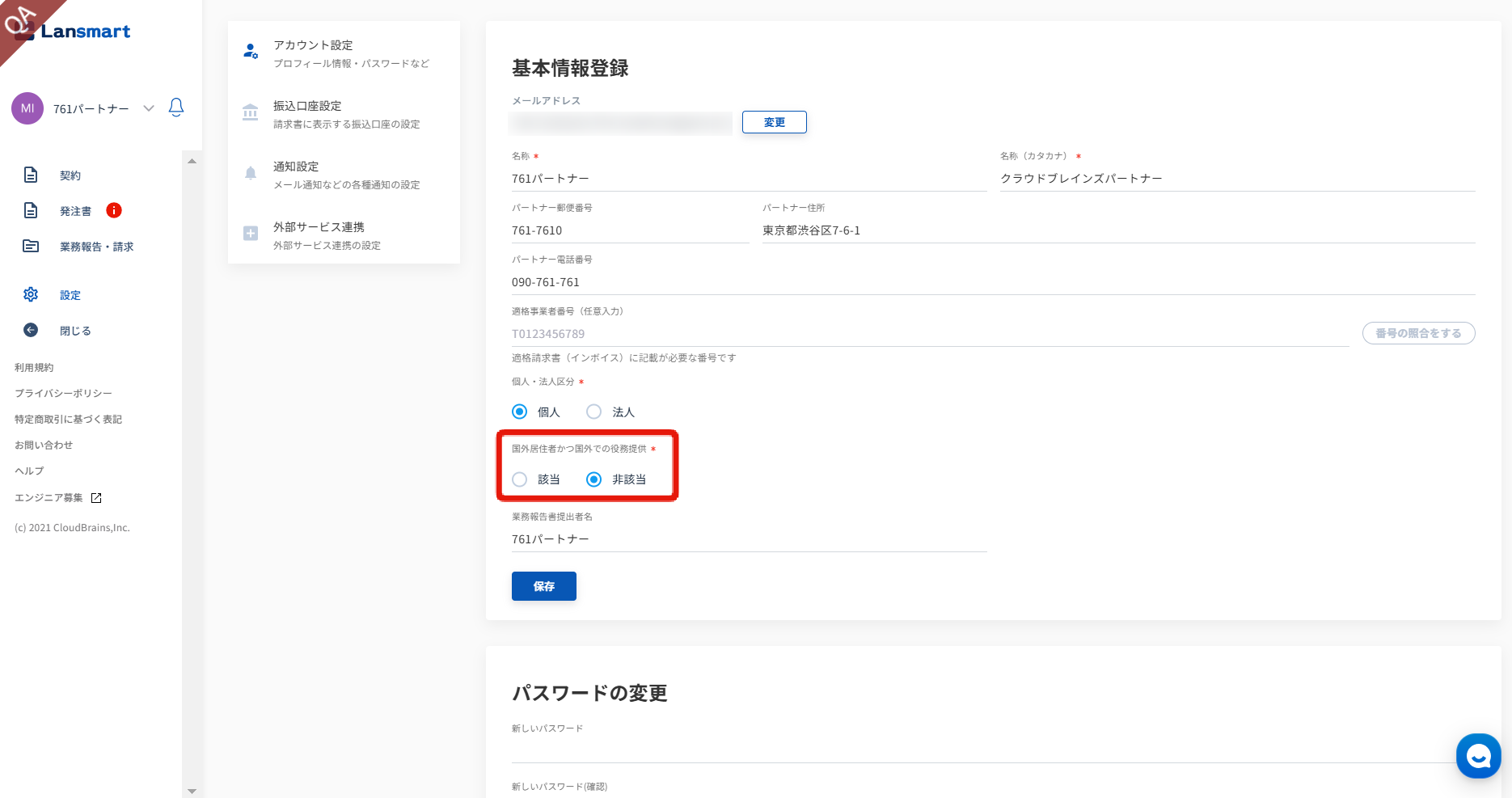Click the 閉じる back arrow icon

coord(31,330)
